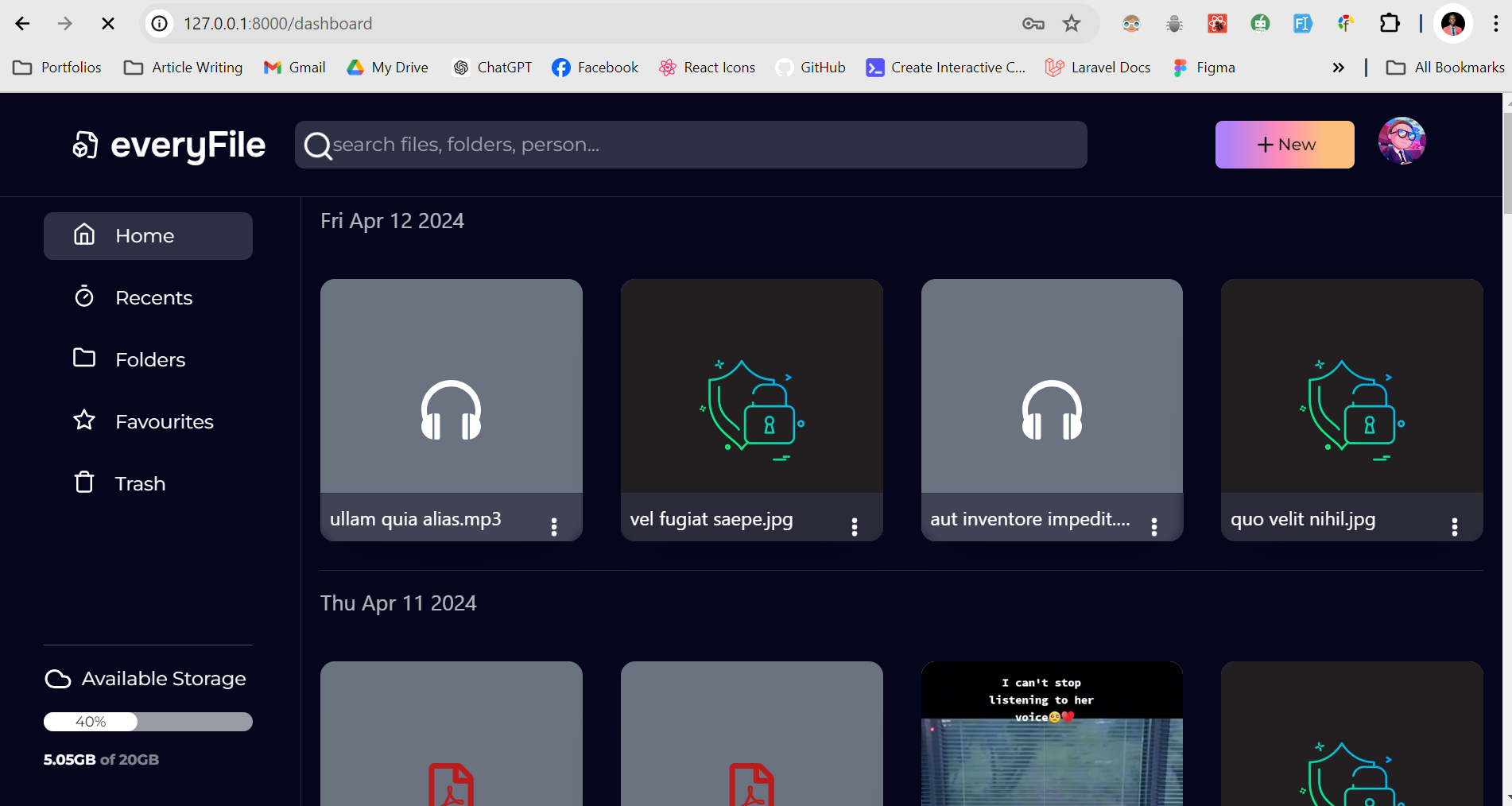Click the everyFile logo icon
The width and height of the screenshot is (1512, 806).
pos(85,145)
